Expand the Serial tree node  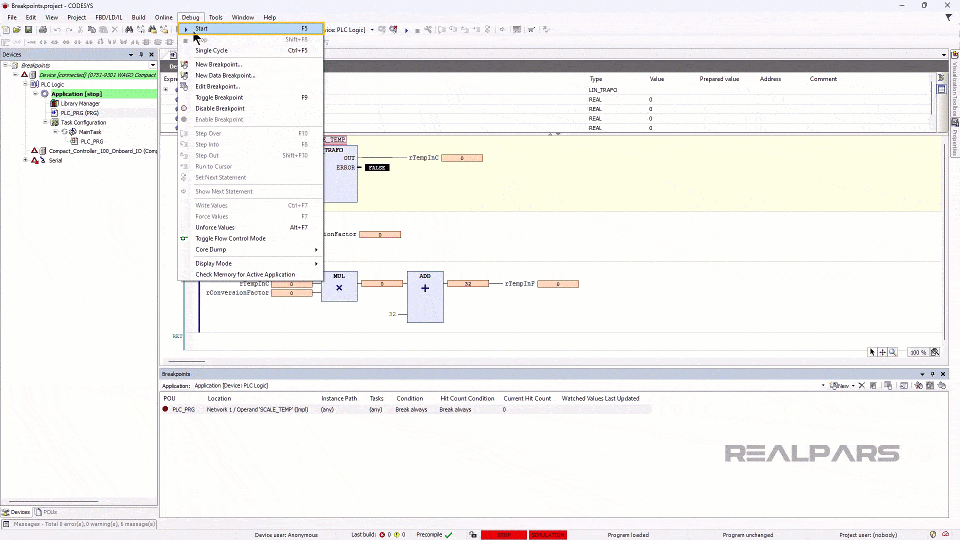[x=25, y=160]
